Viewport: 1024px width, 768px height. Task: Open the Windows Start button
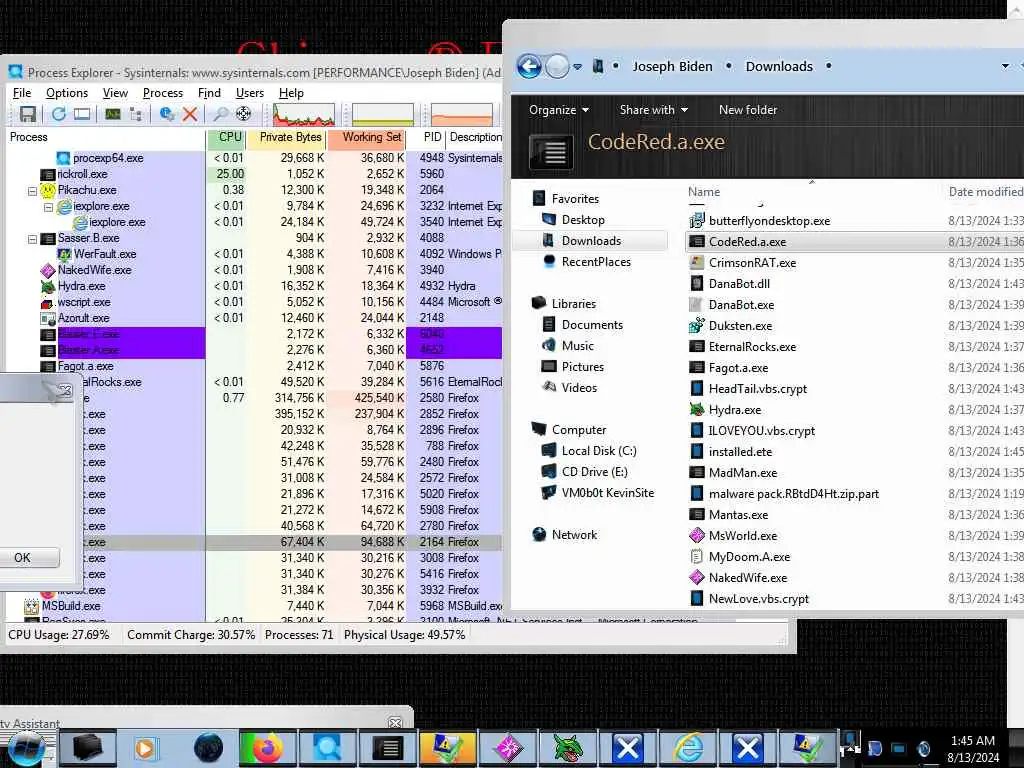[25, 750]
